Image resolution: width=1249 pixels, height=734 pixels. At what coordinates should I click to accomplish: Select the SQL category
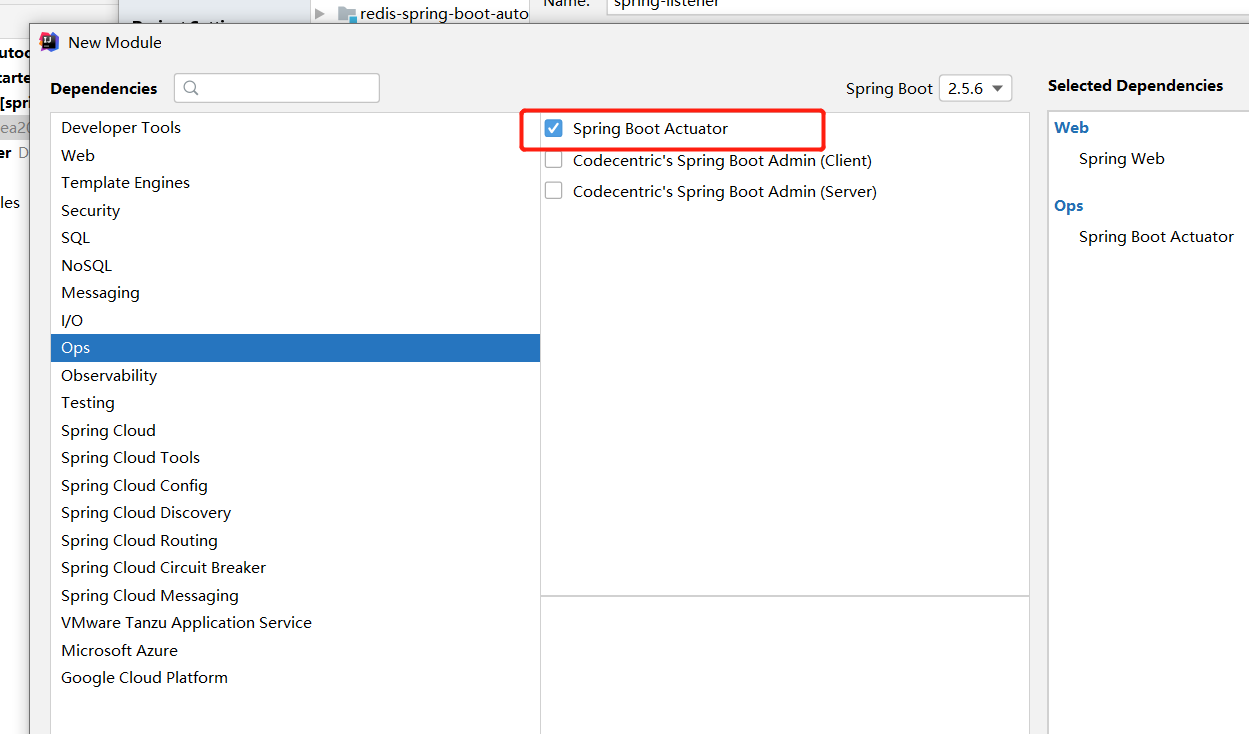pyautogui.click(x=295, y=238)
